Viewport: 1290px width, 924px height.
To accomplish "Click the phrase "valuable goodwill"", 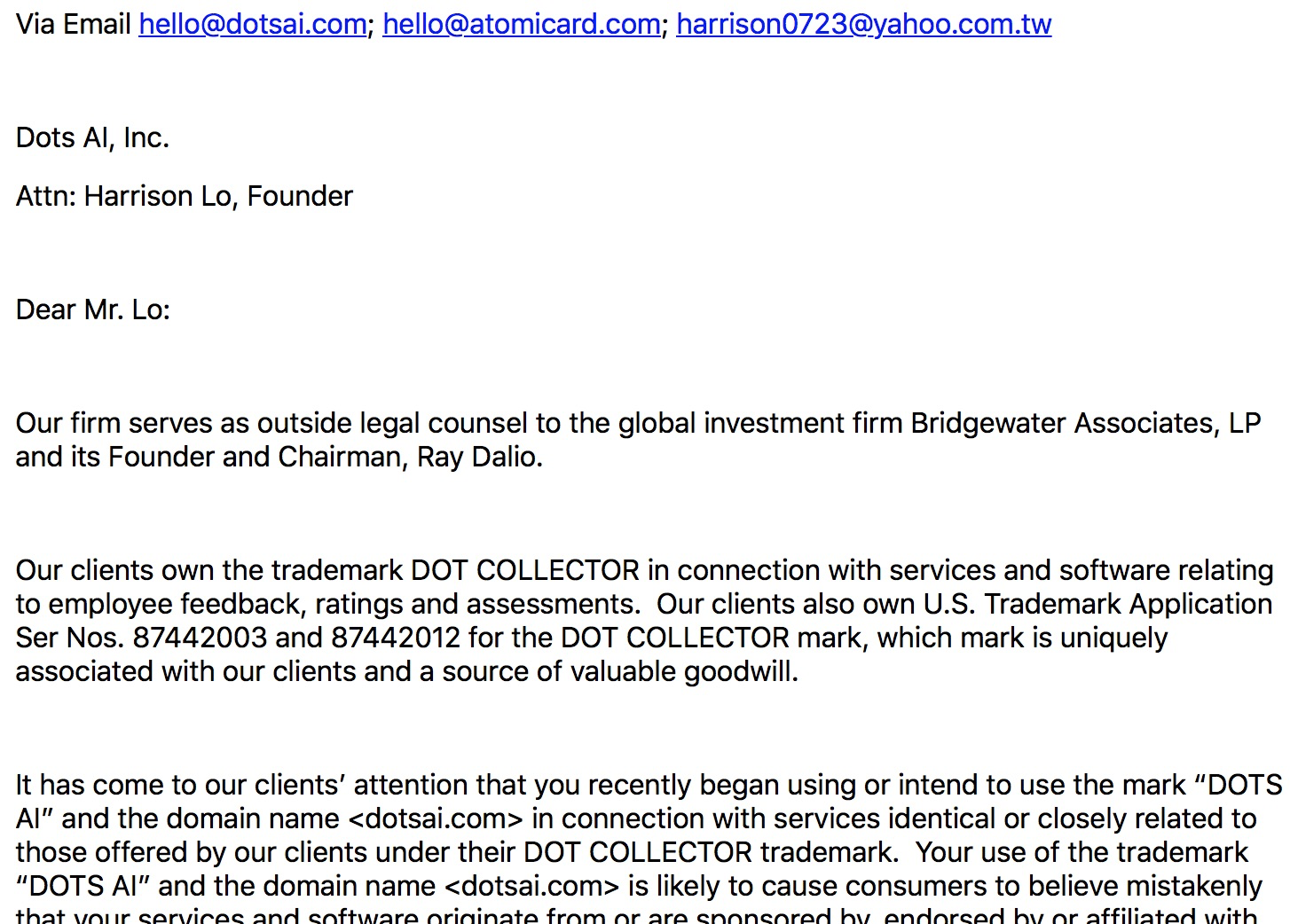I will (x=683, y=671).
